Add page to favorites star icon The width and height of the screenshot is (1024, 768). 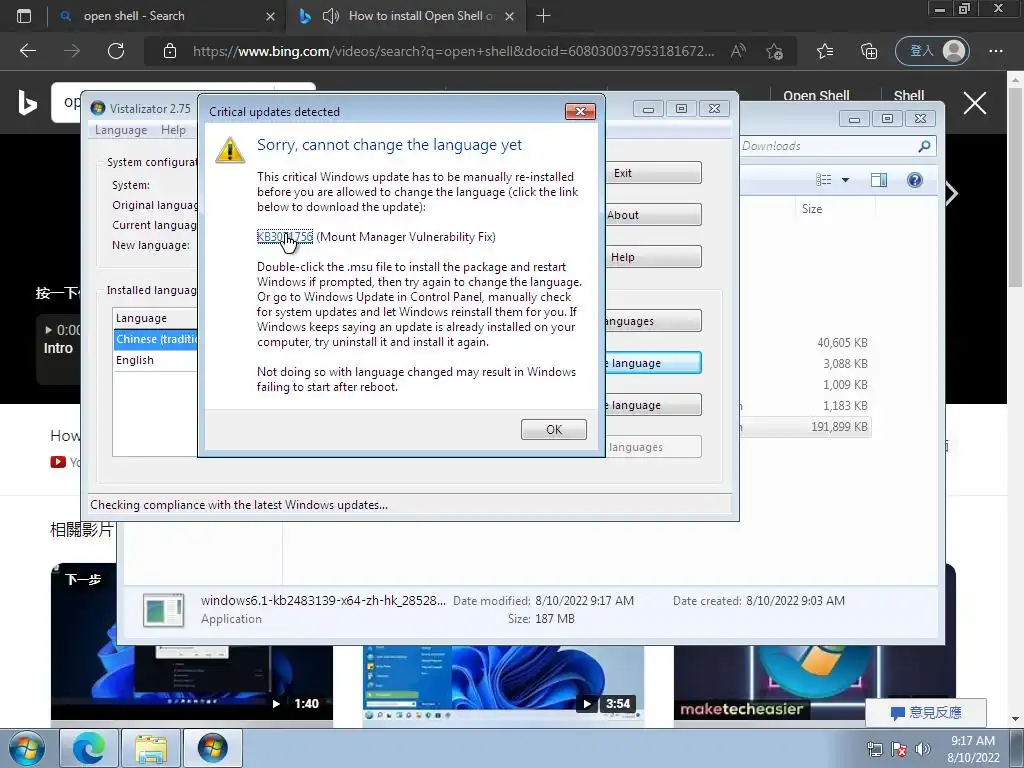[775, 51]
